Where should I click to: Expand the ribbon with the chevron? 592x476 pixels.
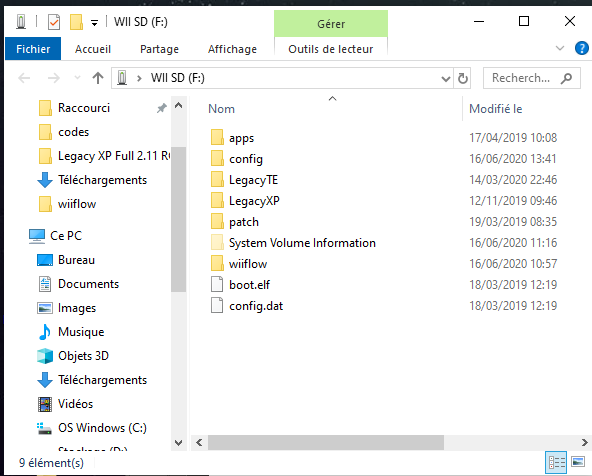point(560,48)
